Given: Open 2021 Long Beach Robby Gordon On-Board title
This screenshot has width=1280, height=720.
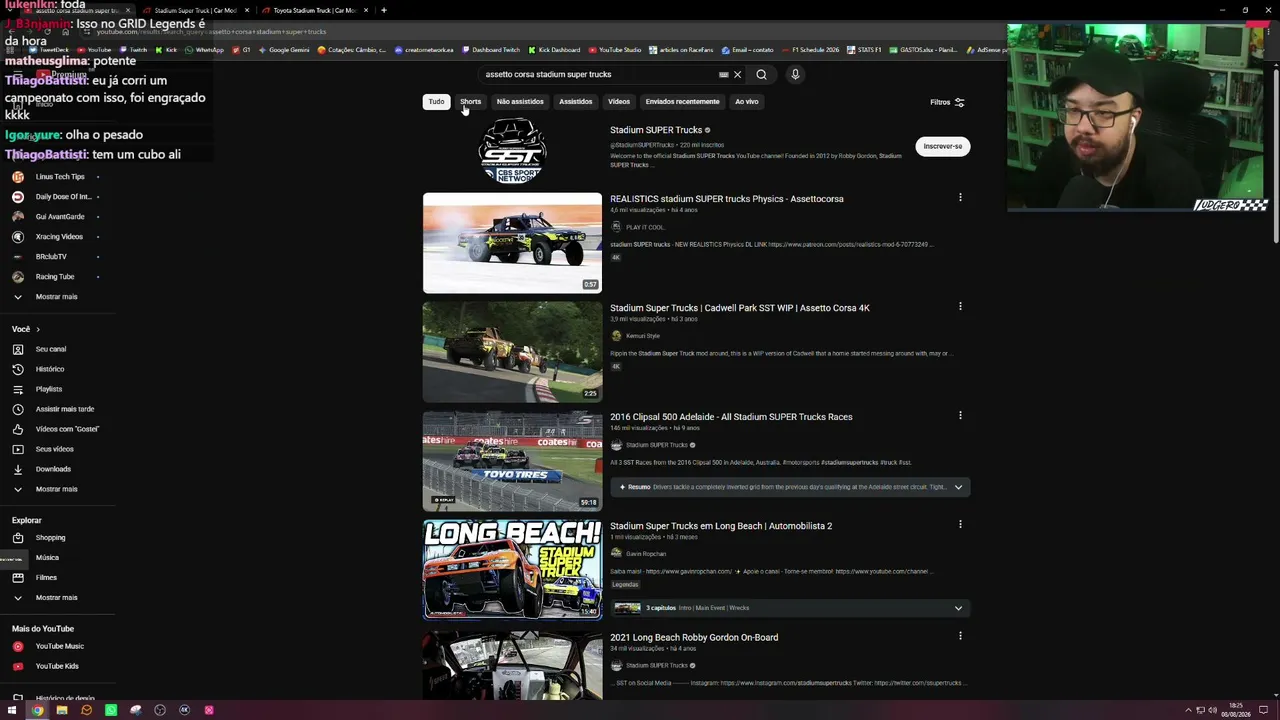Looking at the screenshot, I should pos(694,637).
